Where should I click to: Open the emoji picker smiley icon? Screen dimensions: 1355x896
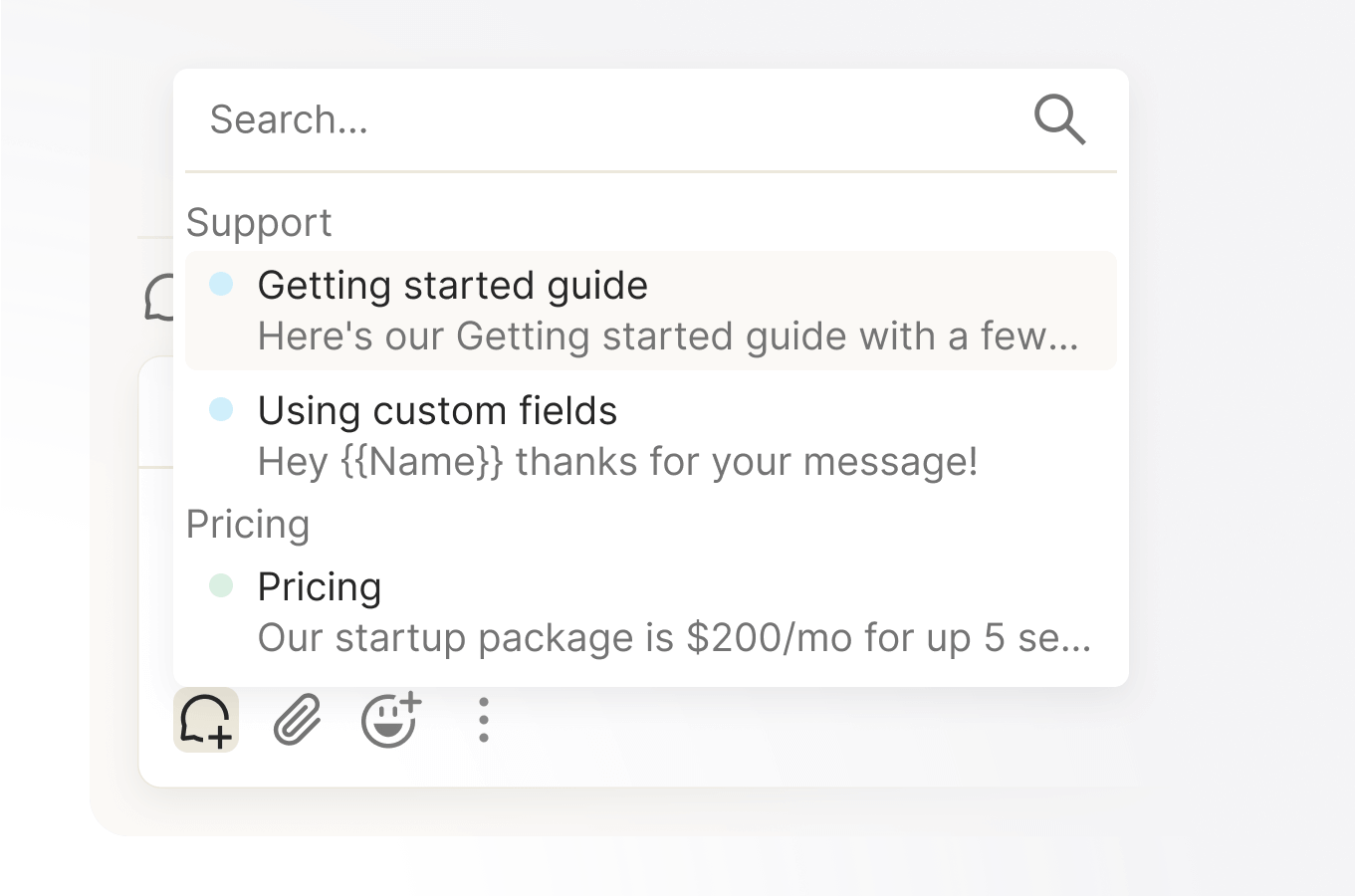click(391, 720)
